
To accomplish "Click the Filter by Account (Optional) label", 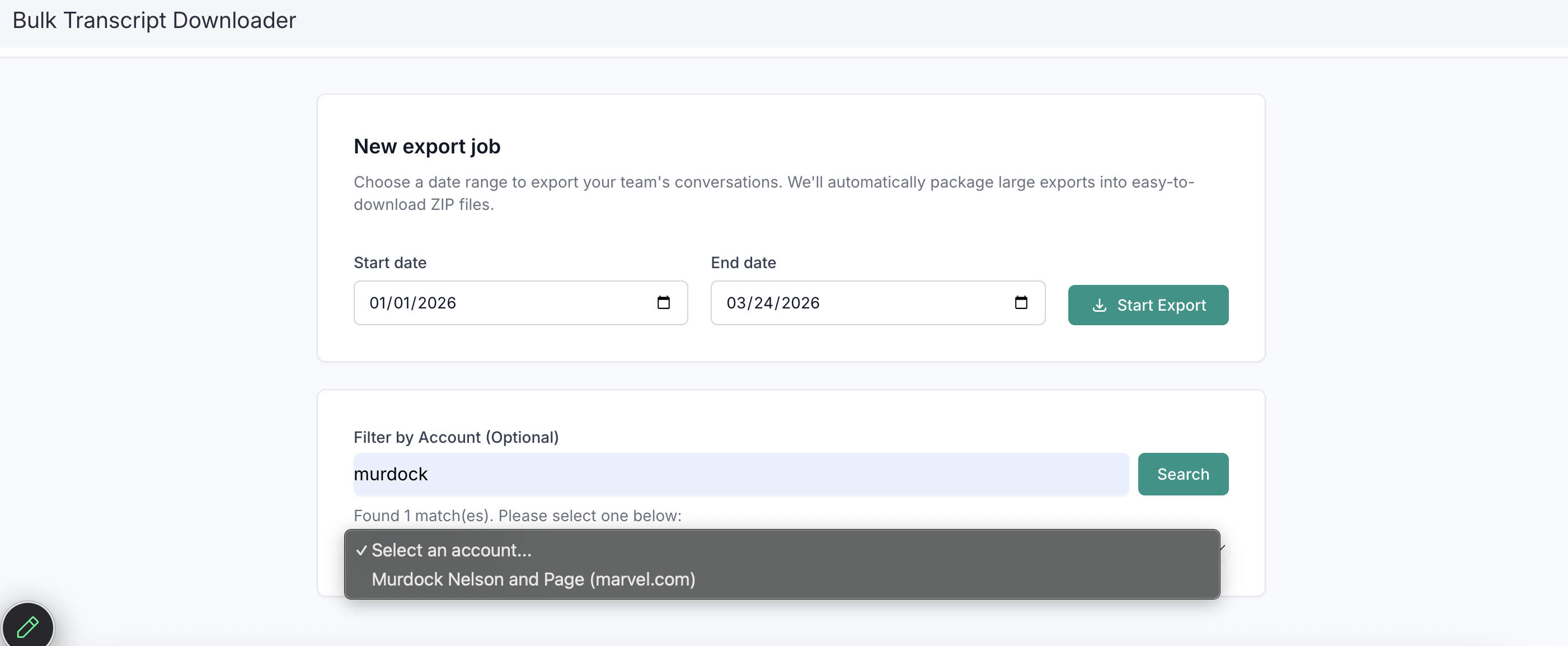I will click(x=456, y=437).
